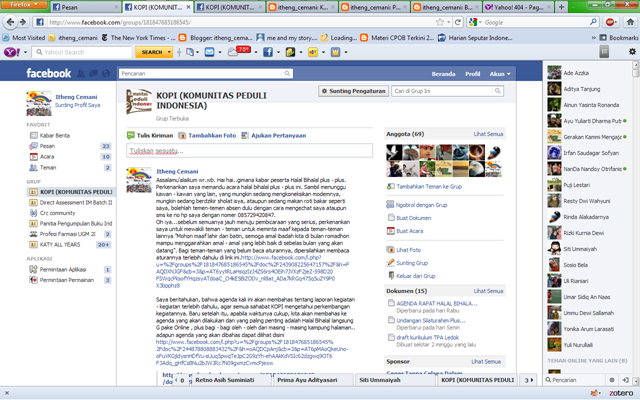The image size is (640, 400).
Task: Open the messages icon in Facebook header
Action: point(93,73)
